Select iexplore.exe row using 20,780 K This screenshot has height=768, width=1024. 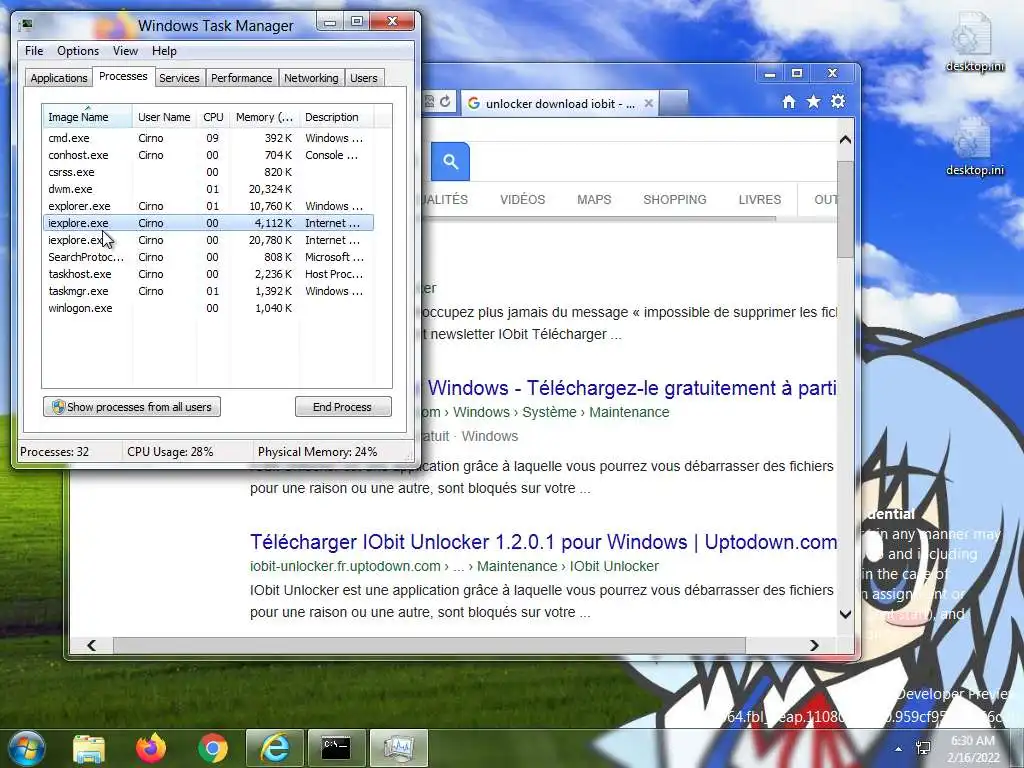pos(208,240)
